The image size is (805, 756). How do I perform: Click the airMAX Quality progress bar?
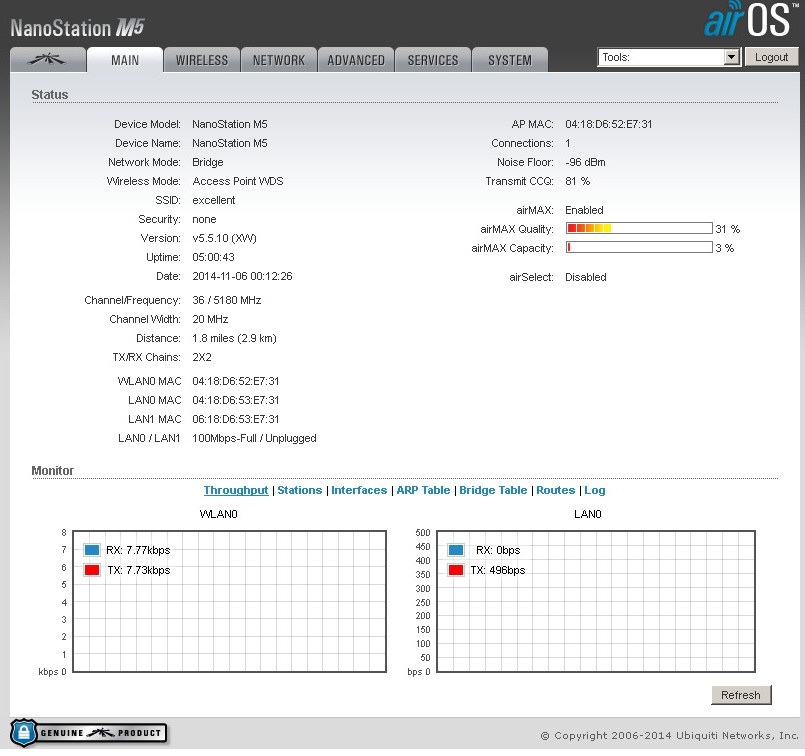click(x=639, y=228)
